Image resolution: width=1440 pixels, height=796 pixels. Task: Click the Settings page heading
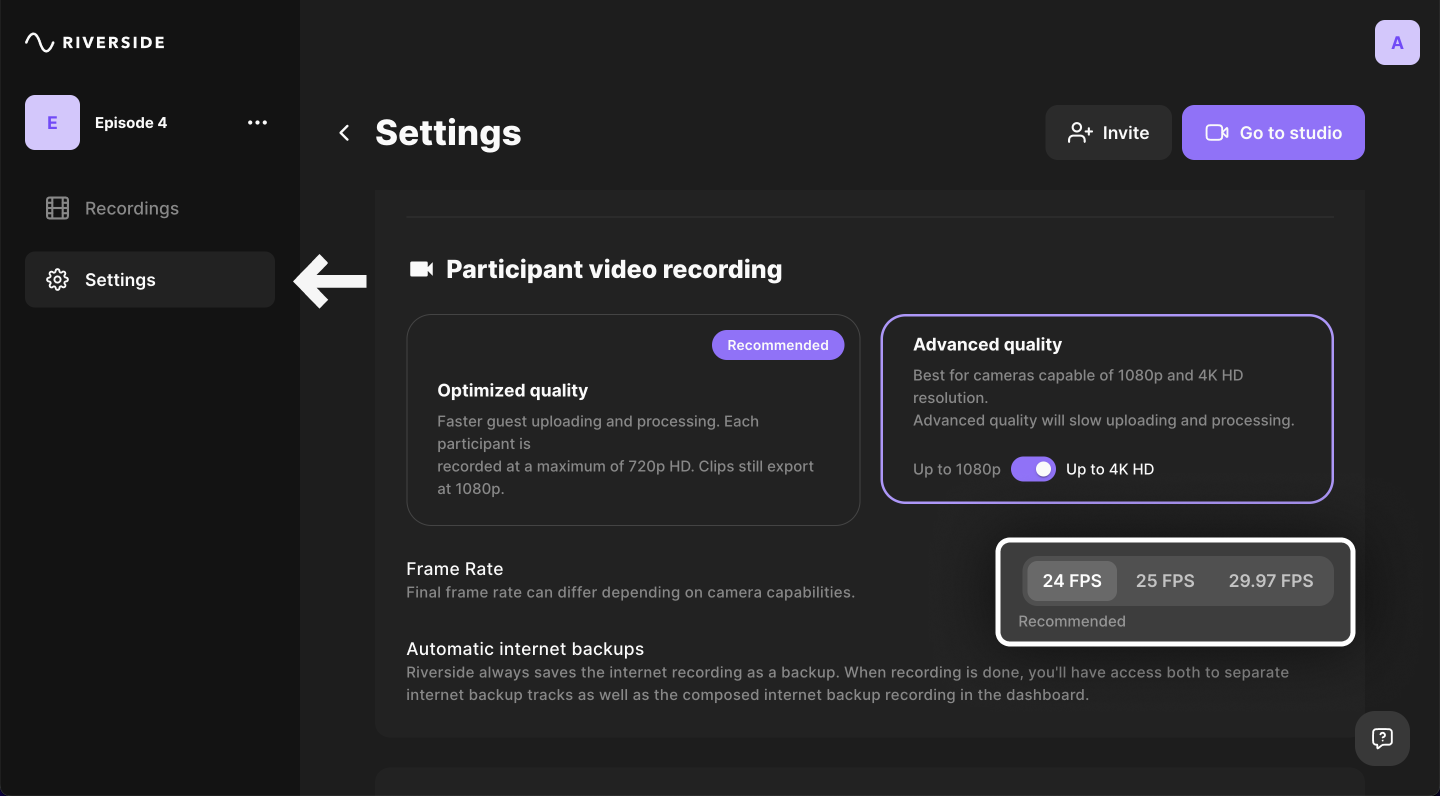click(448, 133)
